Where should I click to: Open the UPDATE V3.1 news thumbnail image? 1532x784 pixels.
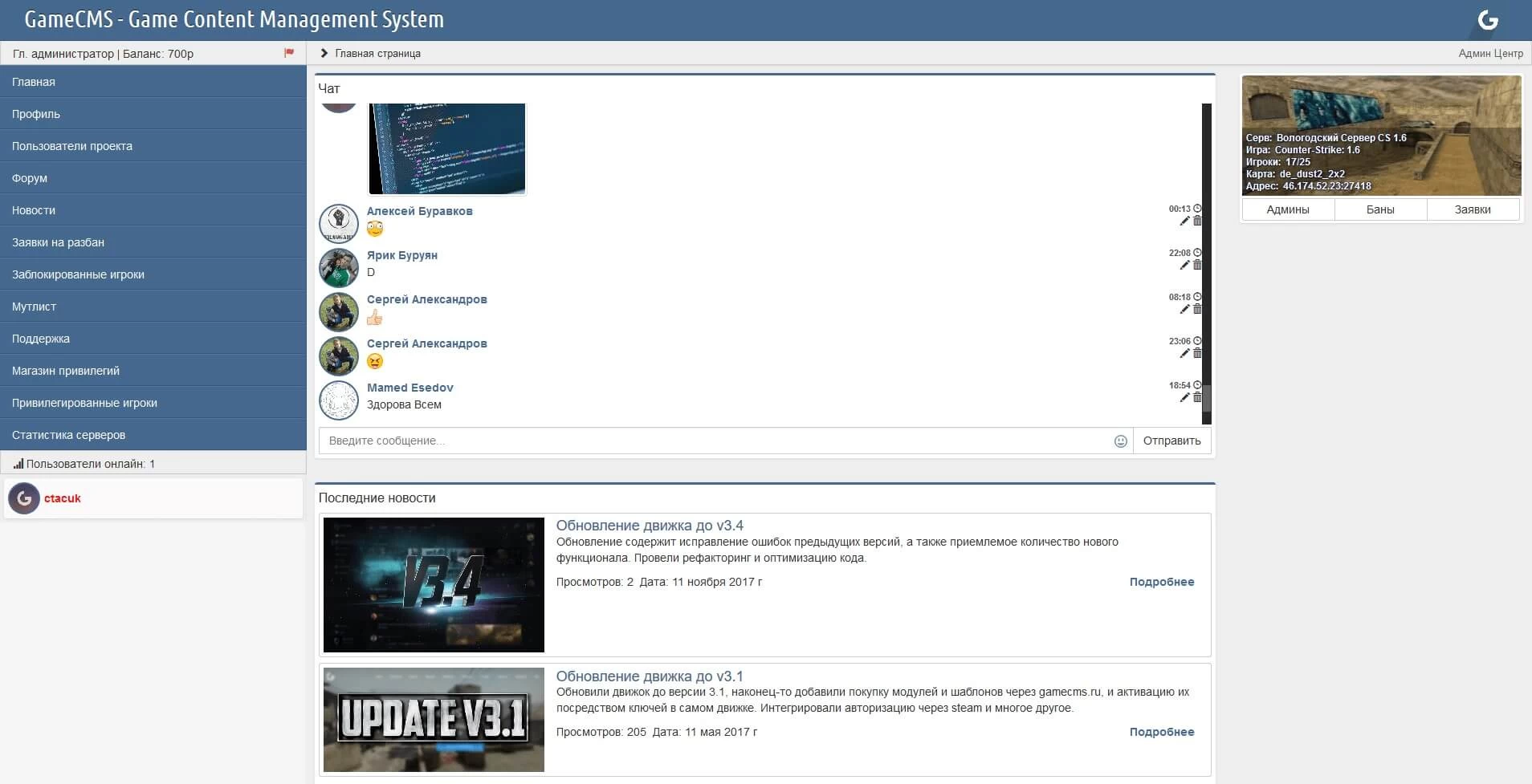click(434, 720)
